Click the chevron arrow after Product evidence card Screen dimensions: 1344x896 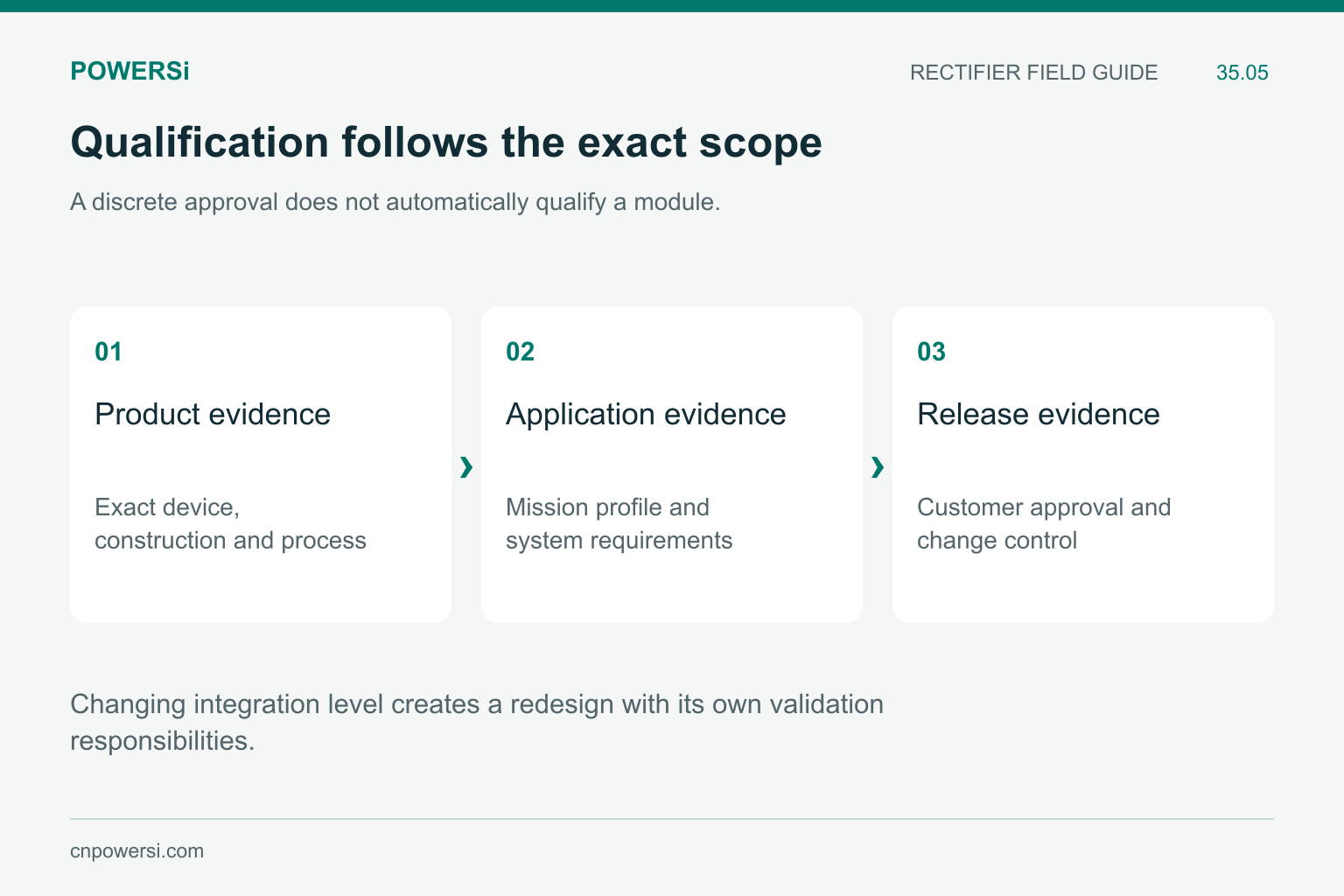click(x=466, y=467)
